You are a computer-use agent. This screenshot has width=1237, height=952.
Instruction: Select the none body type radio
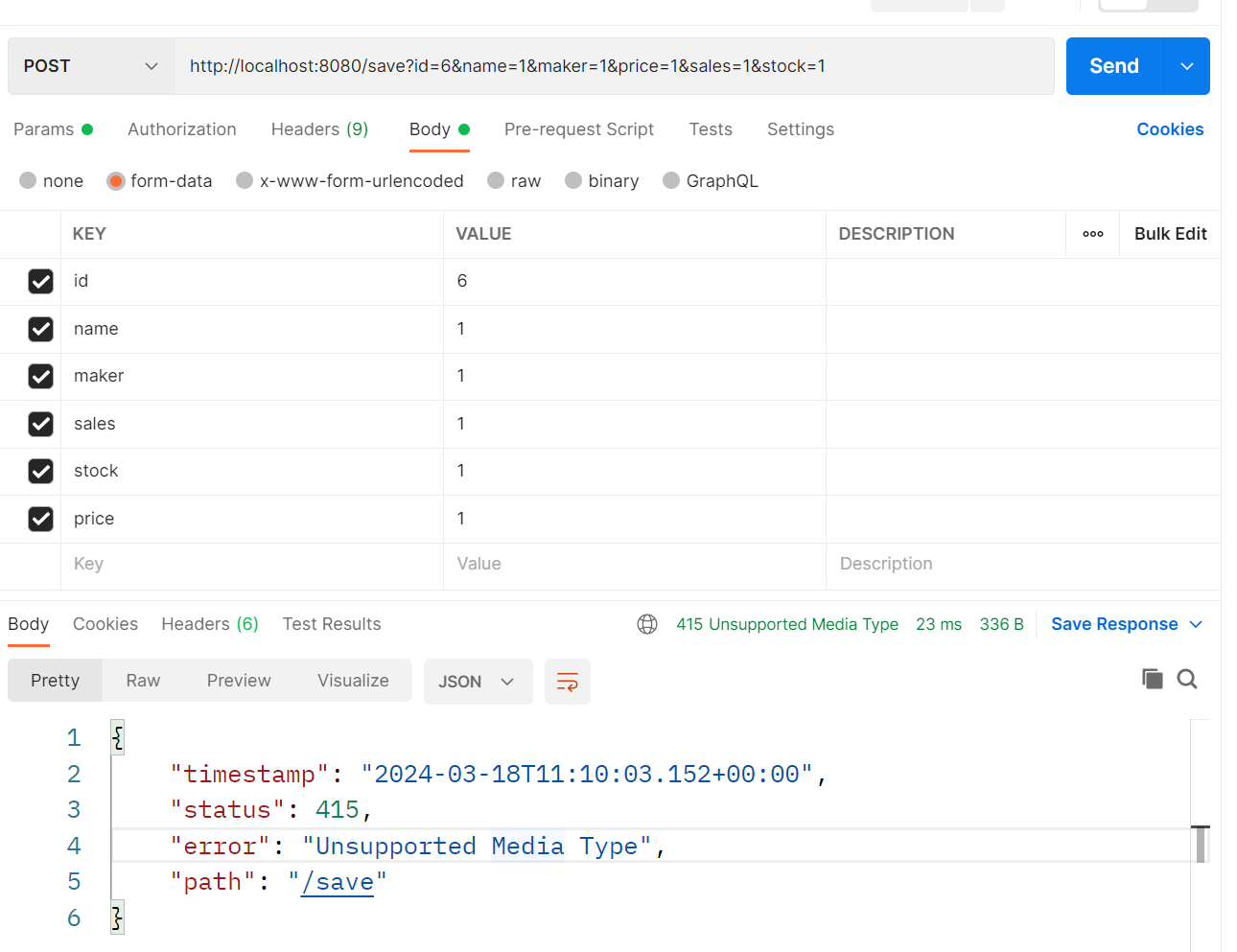coord(28,180)
